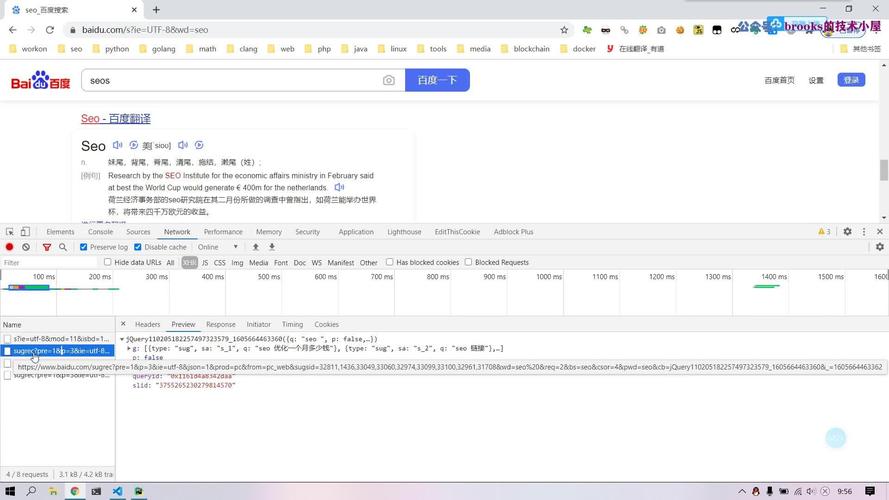Activate the DevTools element inspector icon
889x500 pixels.
[x=10, y=232]
